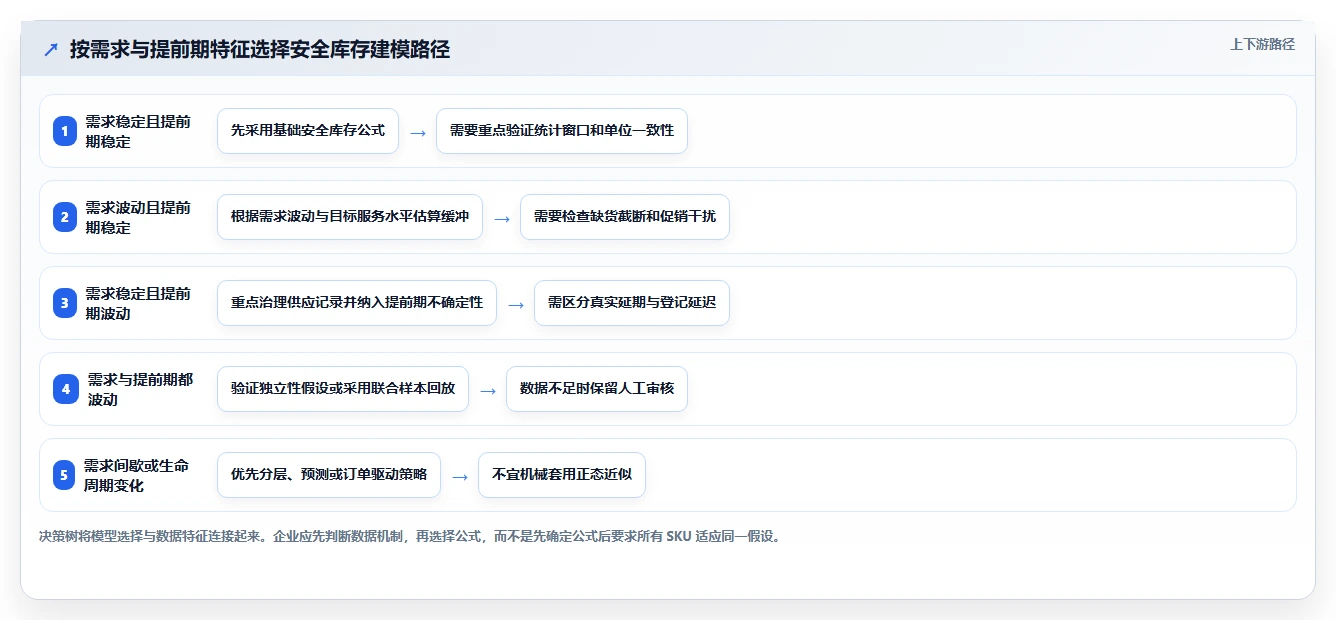This screenshot has height=620, width=1336.
Task: Click the 不宜机械套用正态近似 box
Action: coord(562,475)
